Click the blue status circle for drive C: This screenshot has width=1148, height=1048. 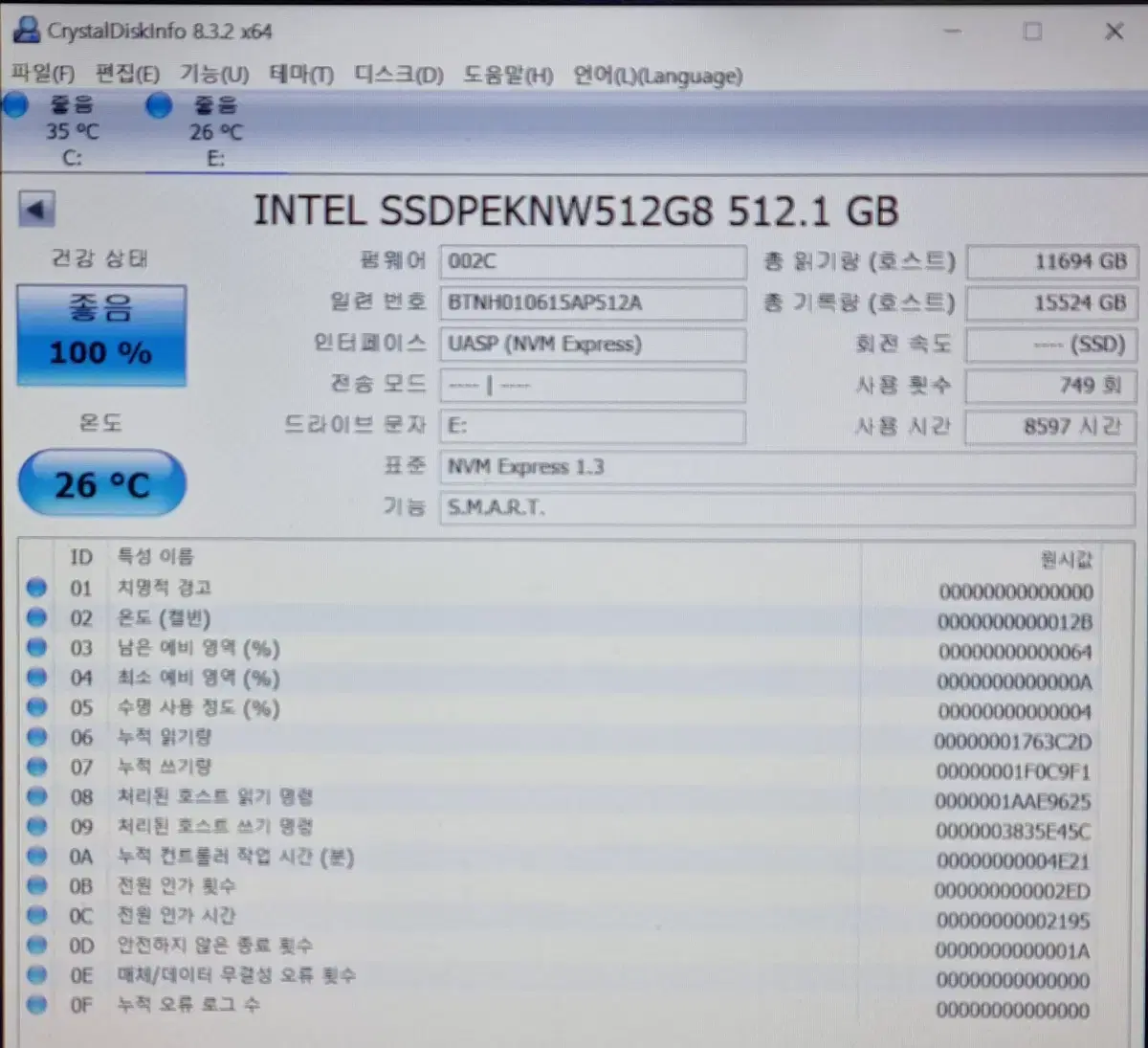click(15, 105)
